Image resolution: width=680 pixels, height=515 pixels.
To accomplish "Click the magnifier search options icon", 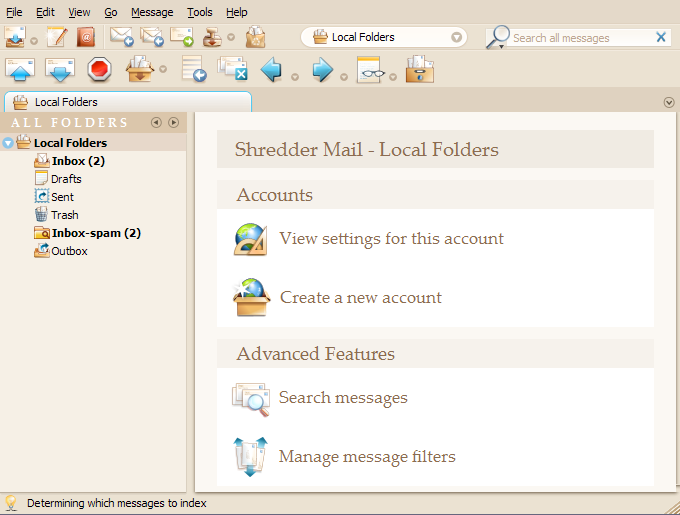I will 497,38.
